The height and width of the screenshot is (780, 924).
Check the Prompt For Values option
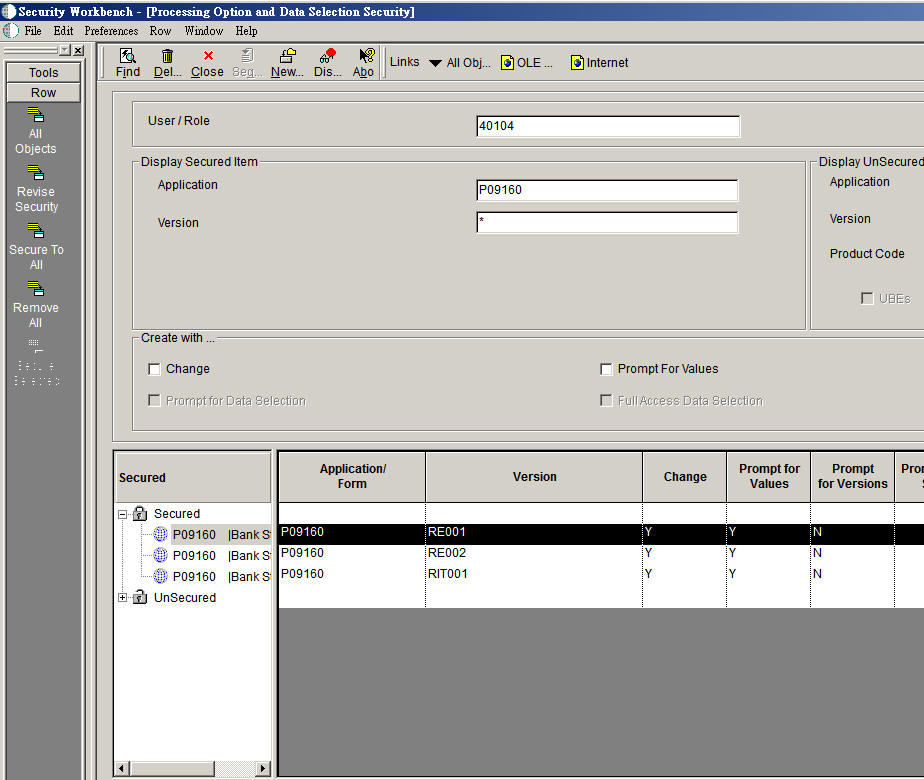[606, 369]
